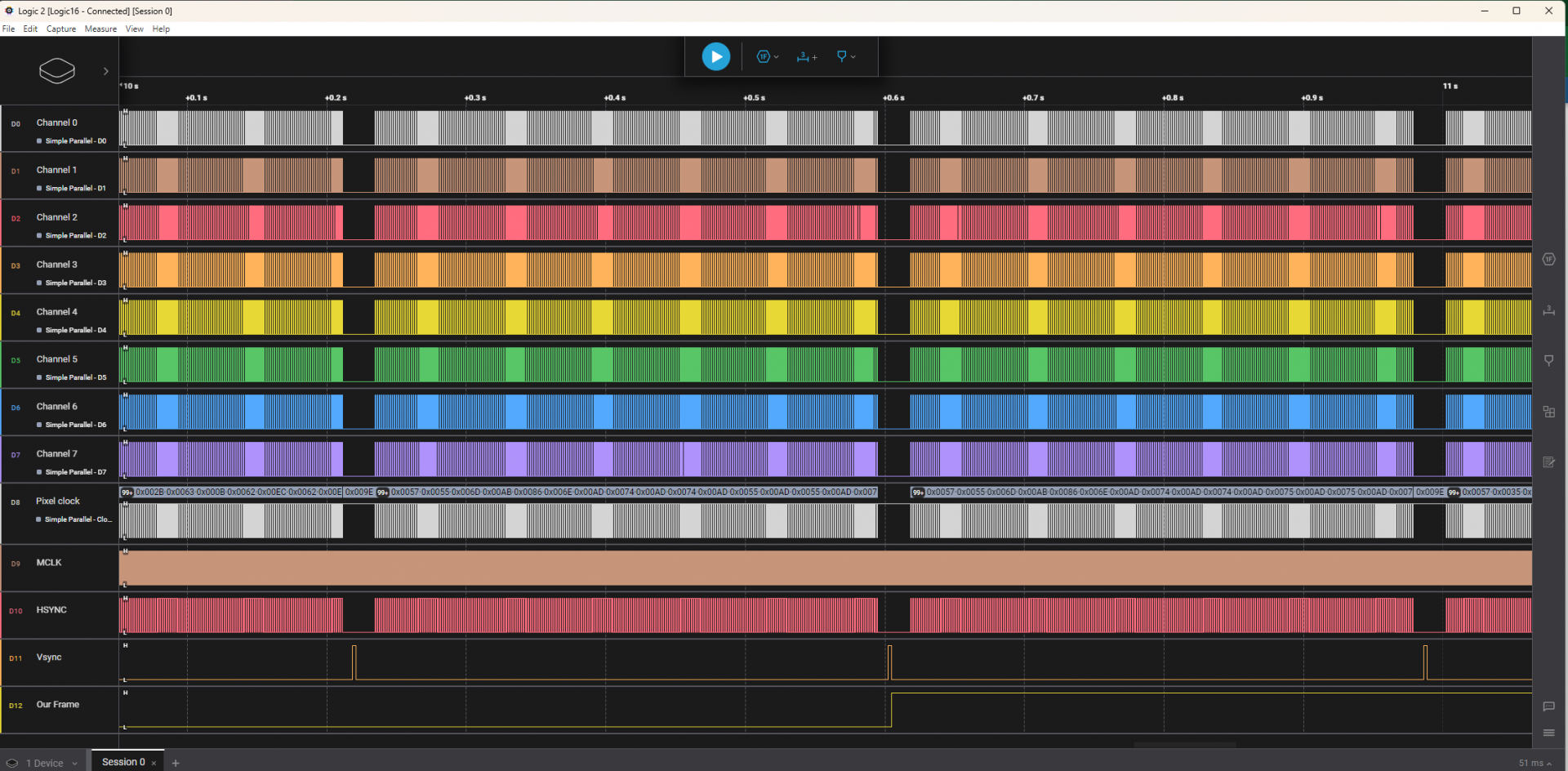The width and height of the screenshot is (1568, 771).
Task: Open the Measurements panel in right sidebar
Action: point(1548,310)
